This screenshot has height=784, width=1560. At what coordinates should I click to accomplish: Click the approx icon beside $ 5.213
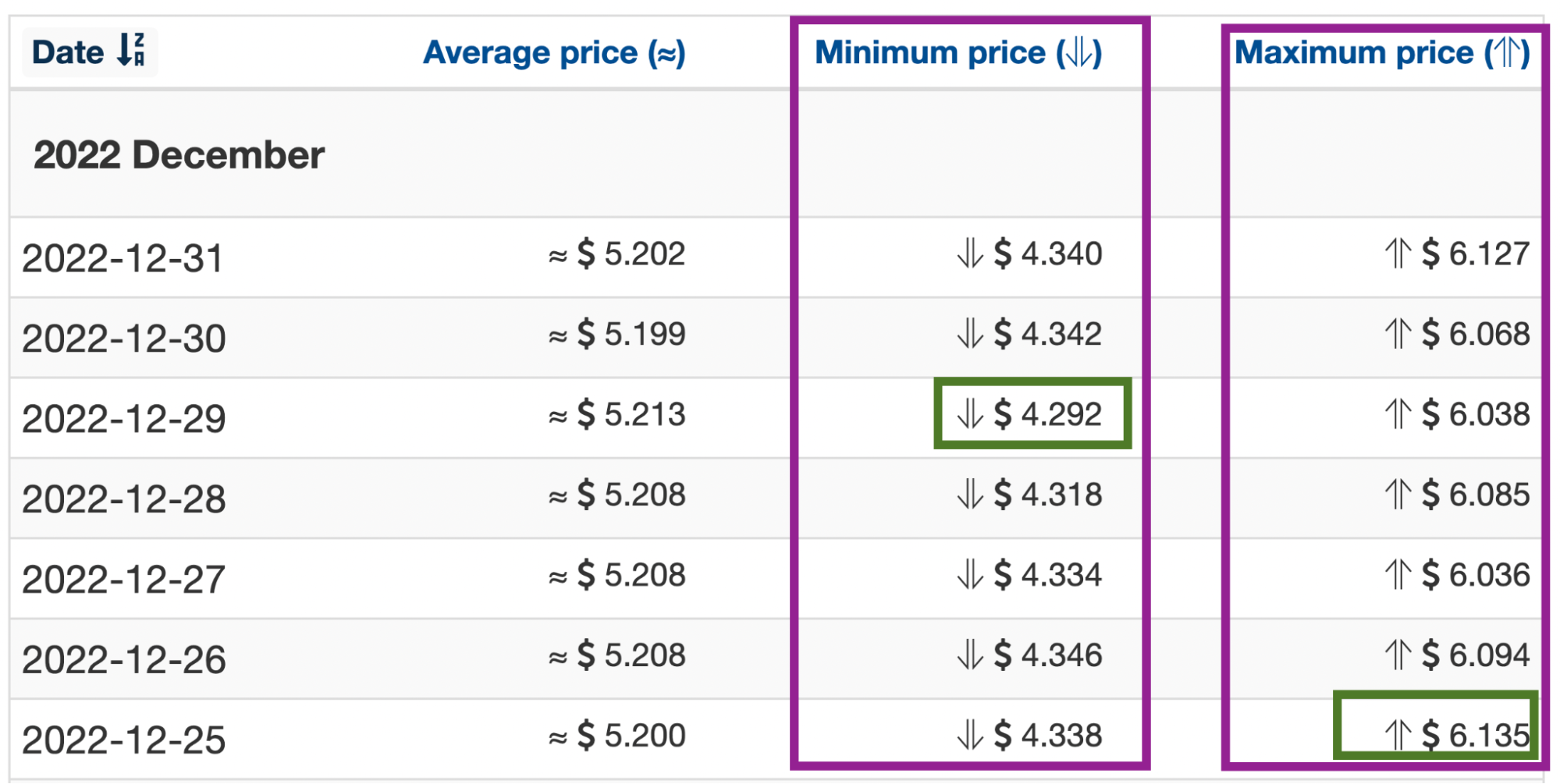[x=557, y=417]
